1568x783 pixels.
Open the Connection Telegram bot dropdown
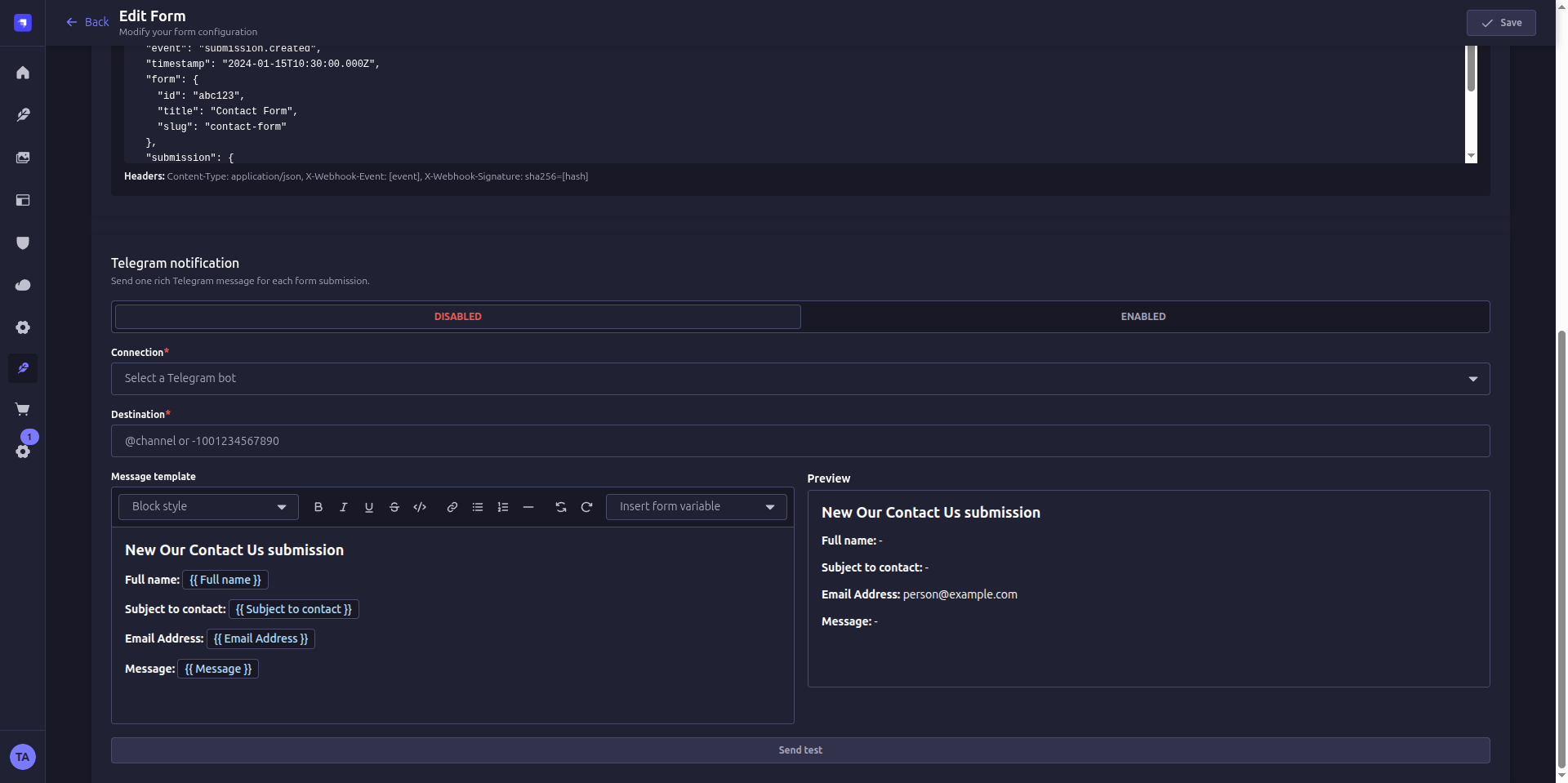800,379
